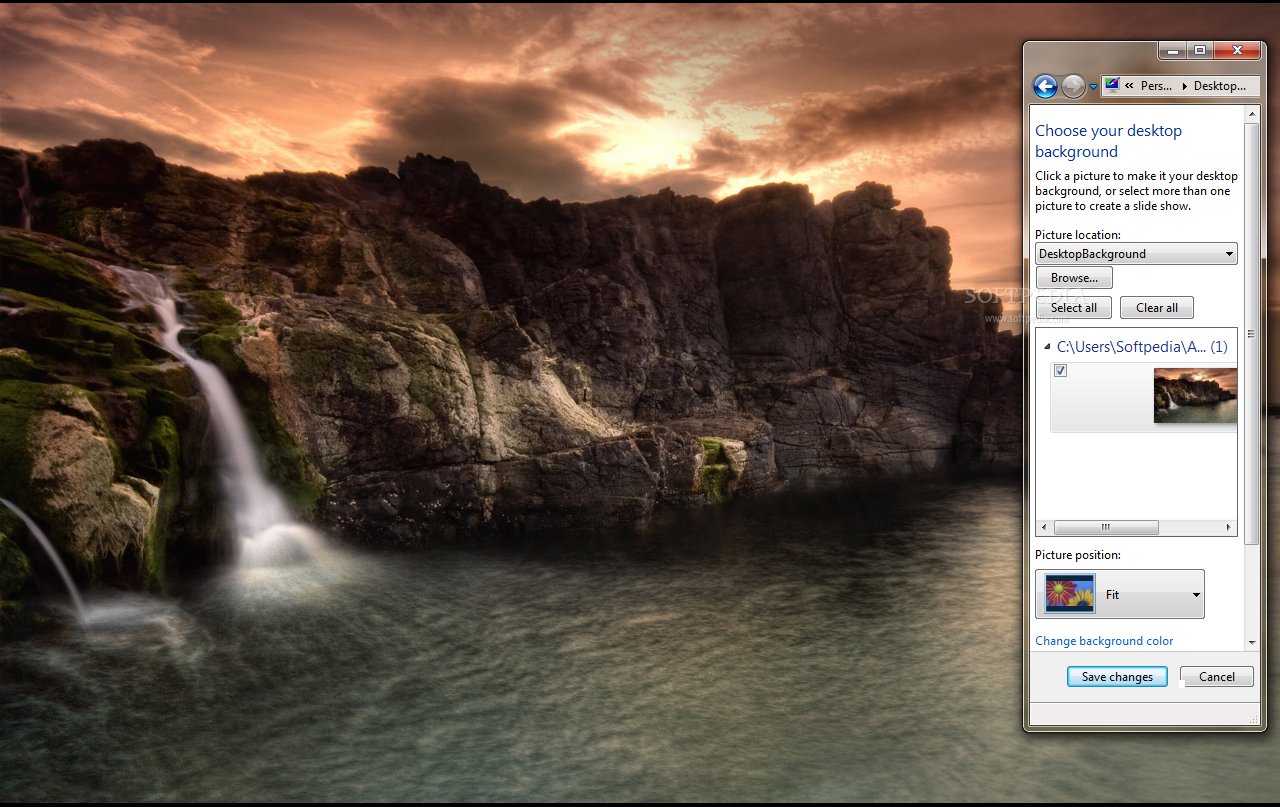The width and height of the screenshot is (1280, 807).
Task: Select the waterfall wallpaper thumbnail
Action: [x=1195, y=396]
